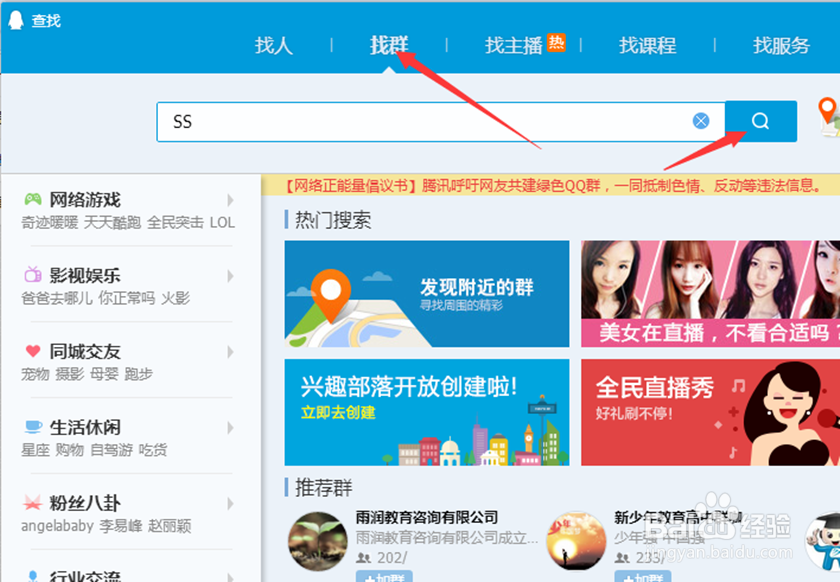Click the QQ penguin icon beside 查找

pos(14,19)
